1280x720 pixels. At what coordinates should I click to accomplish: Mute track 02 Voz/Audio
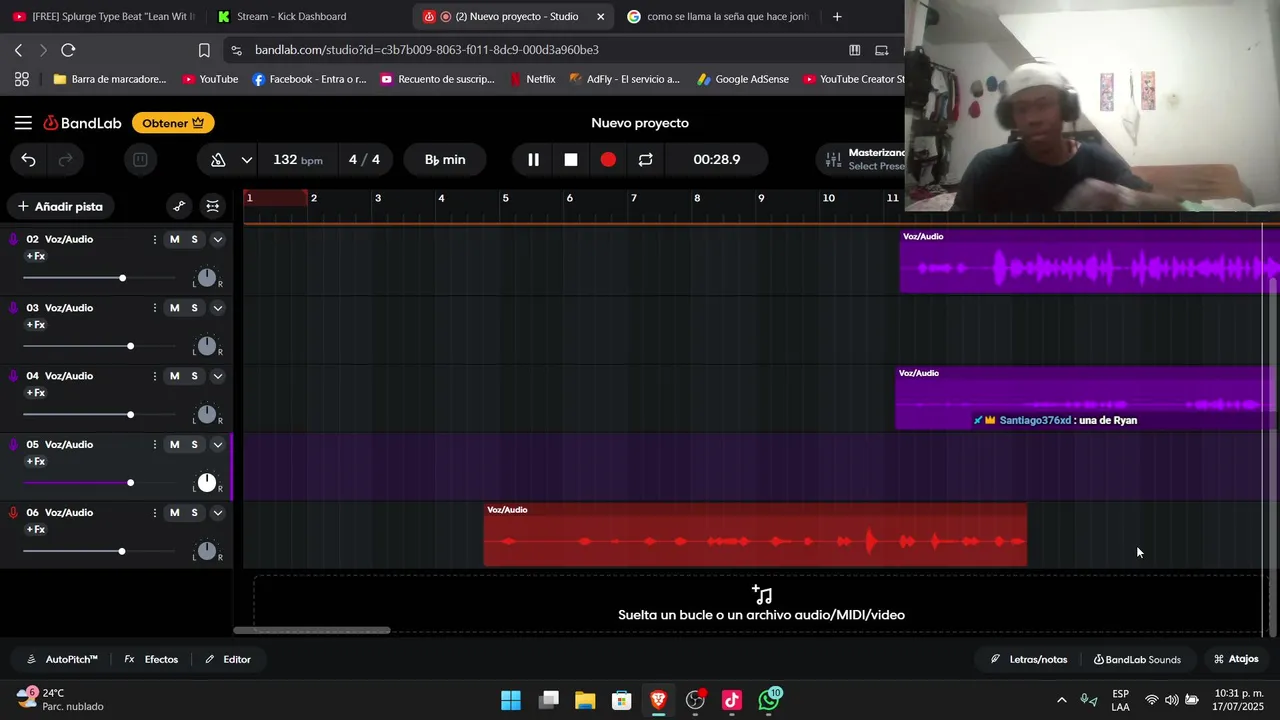pyautogui.click(x=175, y=240)
